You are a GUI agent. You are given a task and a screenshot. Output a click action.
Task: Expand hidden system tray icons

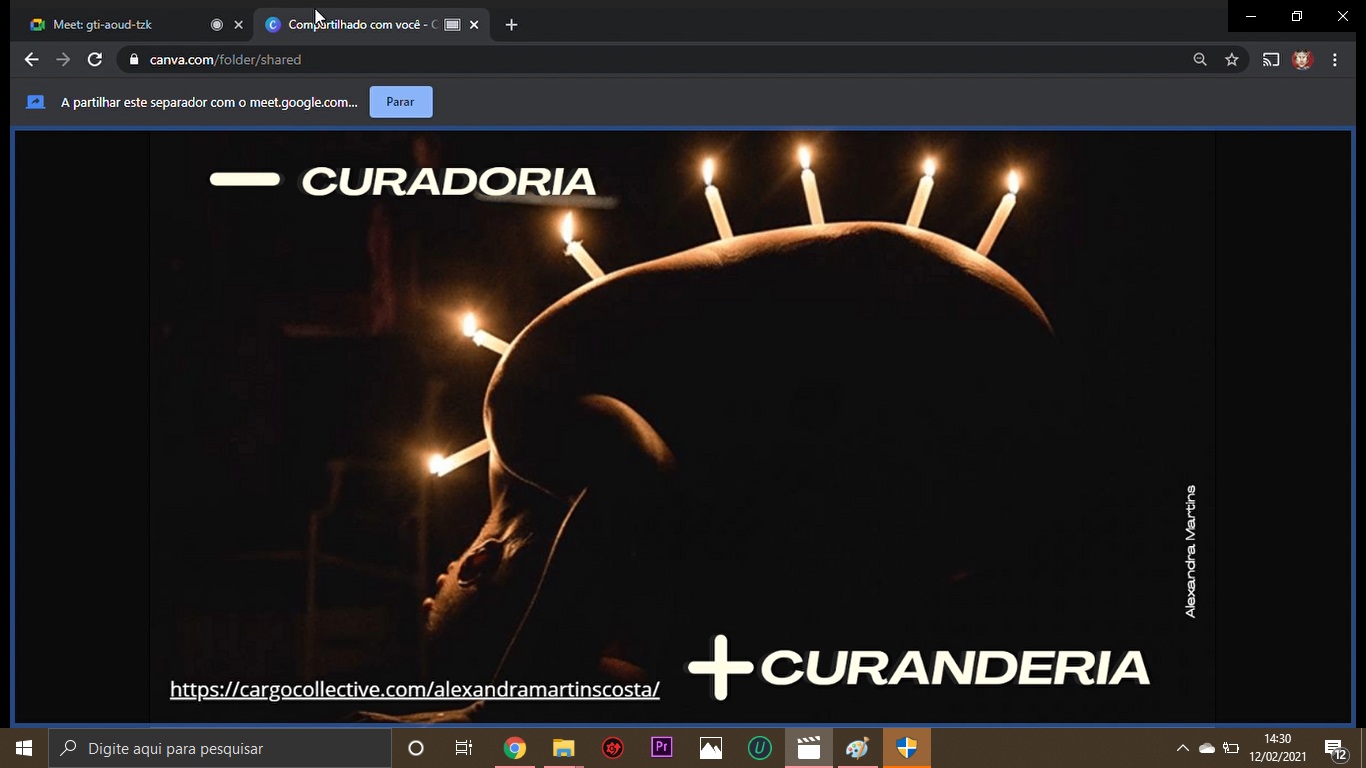click(x=1182, y=748)
